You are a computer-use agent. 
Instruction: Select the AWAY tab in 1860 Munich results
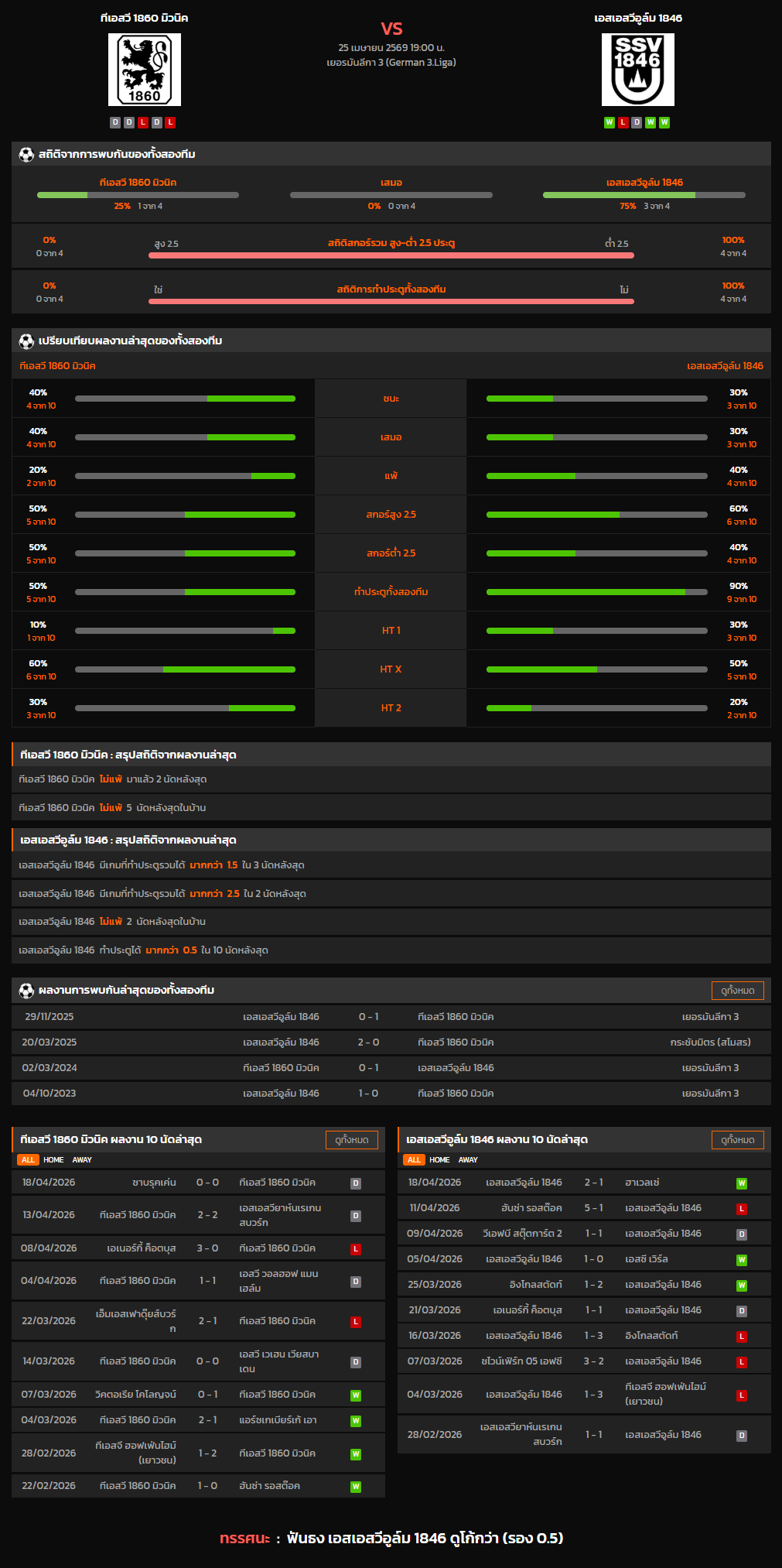(x=82, y=1159)
